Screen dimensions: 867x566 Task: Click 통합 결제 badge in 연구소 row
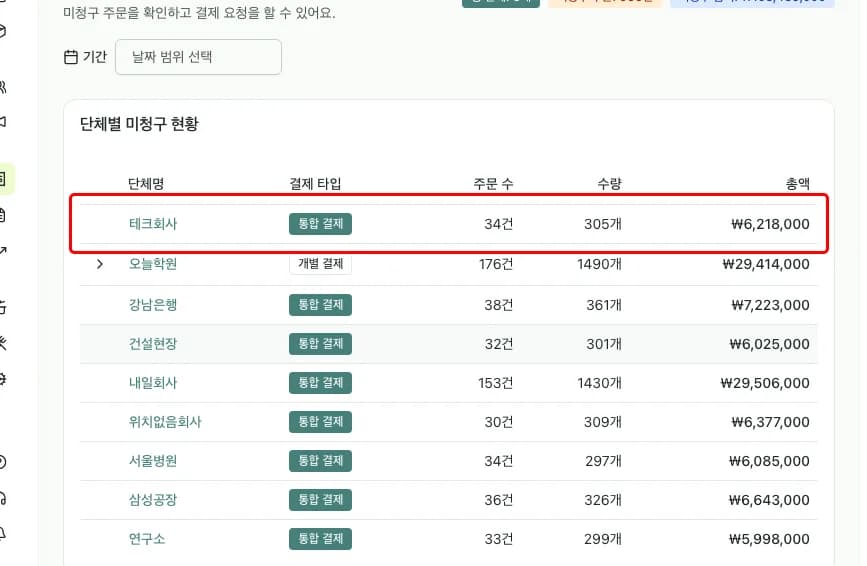coord(320,539)
